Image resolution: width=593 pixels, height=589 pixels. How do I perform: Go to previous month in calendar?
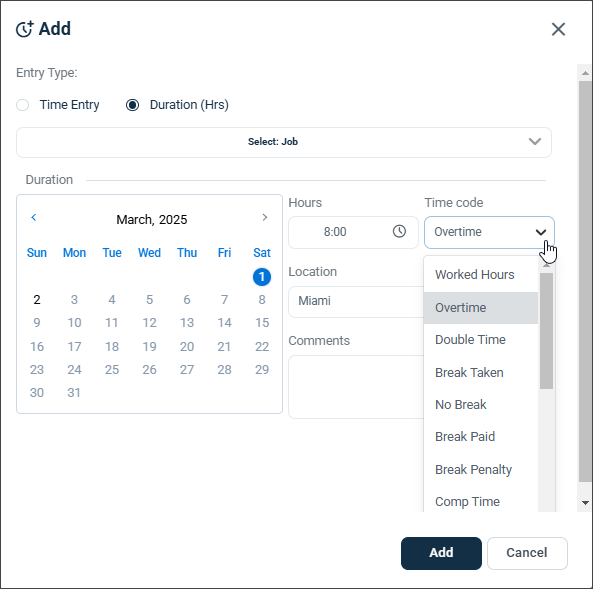(x=34, y=217)
